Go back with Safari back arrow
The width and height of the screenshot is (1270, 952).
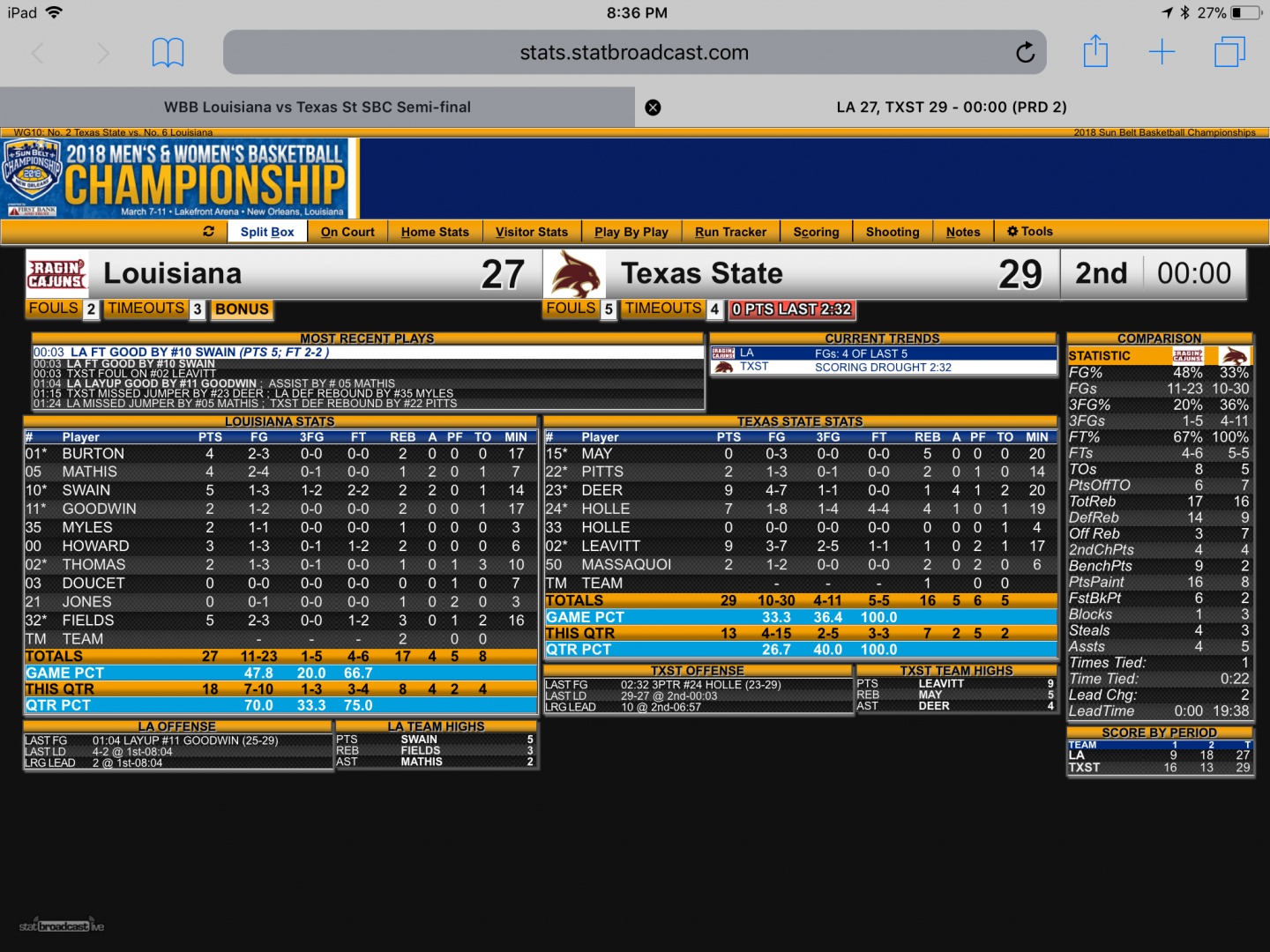(x=38, y=53)
